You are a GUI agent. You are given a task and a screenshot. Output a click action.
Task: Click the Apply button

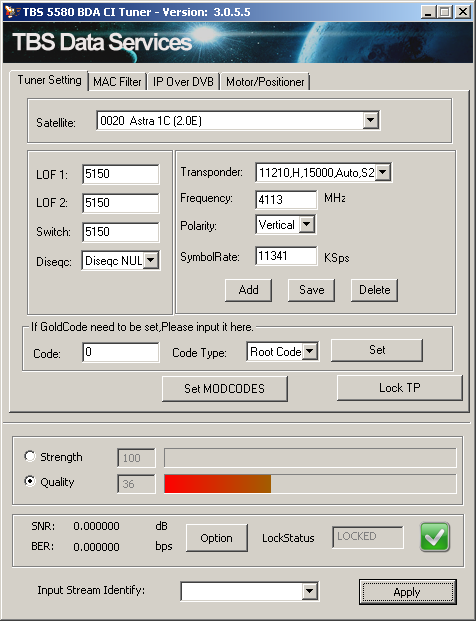pos(407,592)
